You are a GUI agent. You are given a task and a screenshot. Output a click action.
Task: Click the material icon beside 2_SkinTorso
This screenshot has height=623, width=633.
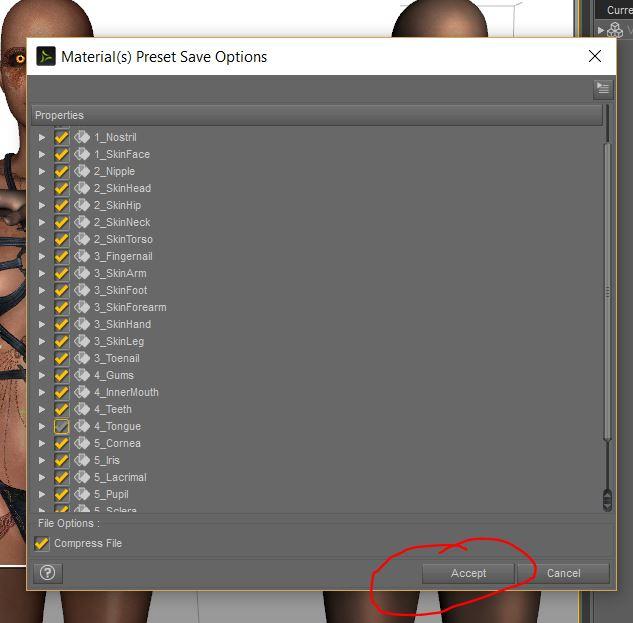coord(82,239)
